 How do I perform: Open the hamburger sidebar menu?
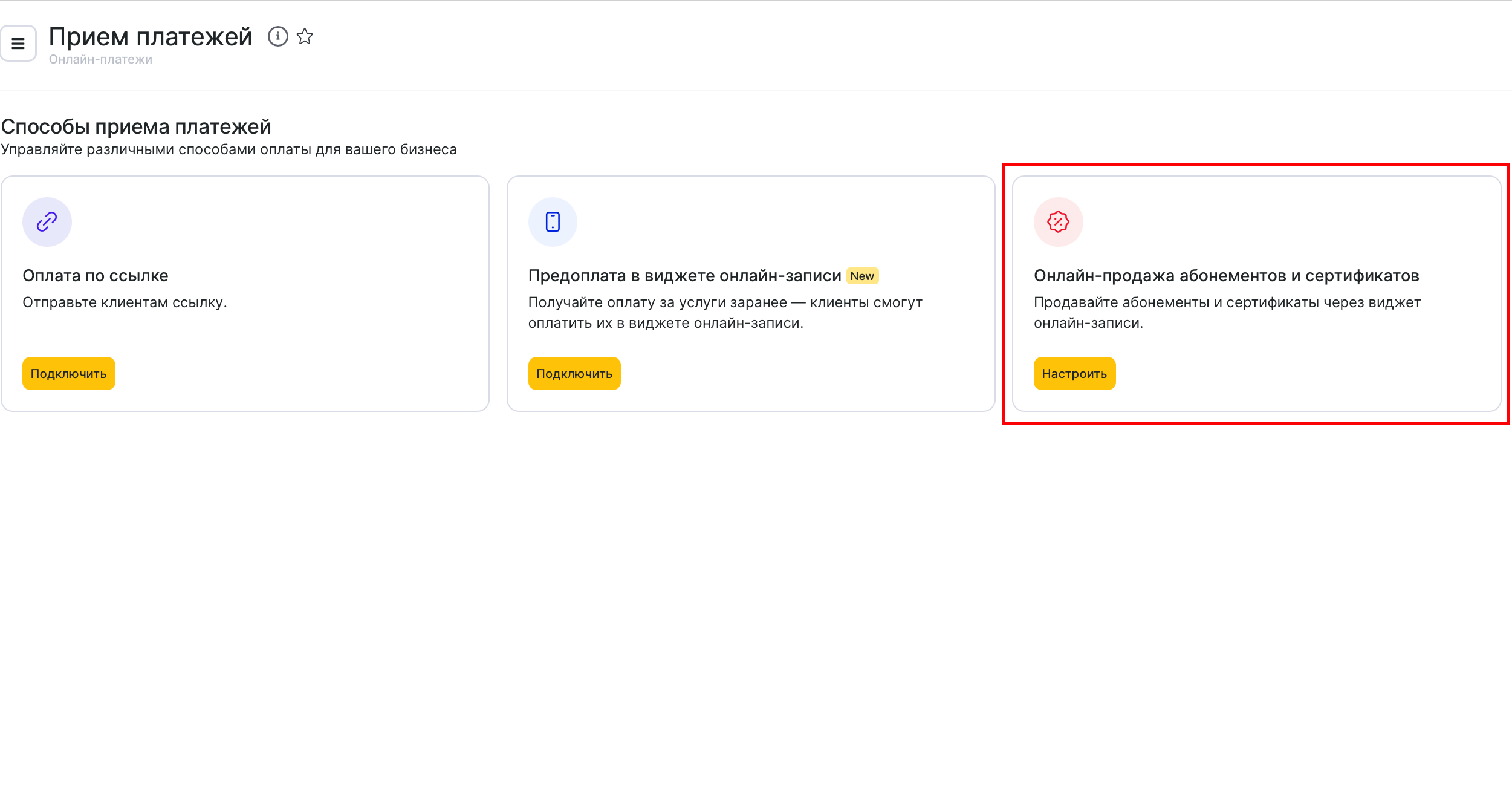point(18,44)
